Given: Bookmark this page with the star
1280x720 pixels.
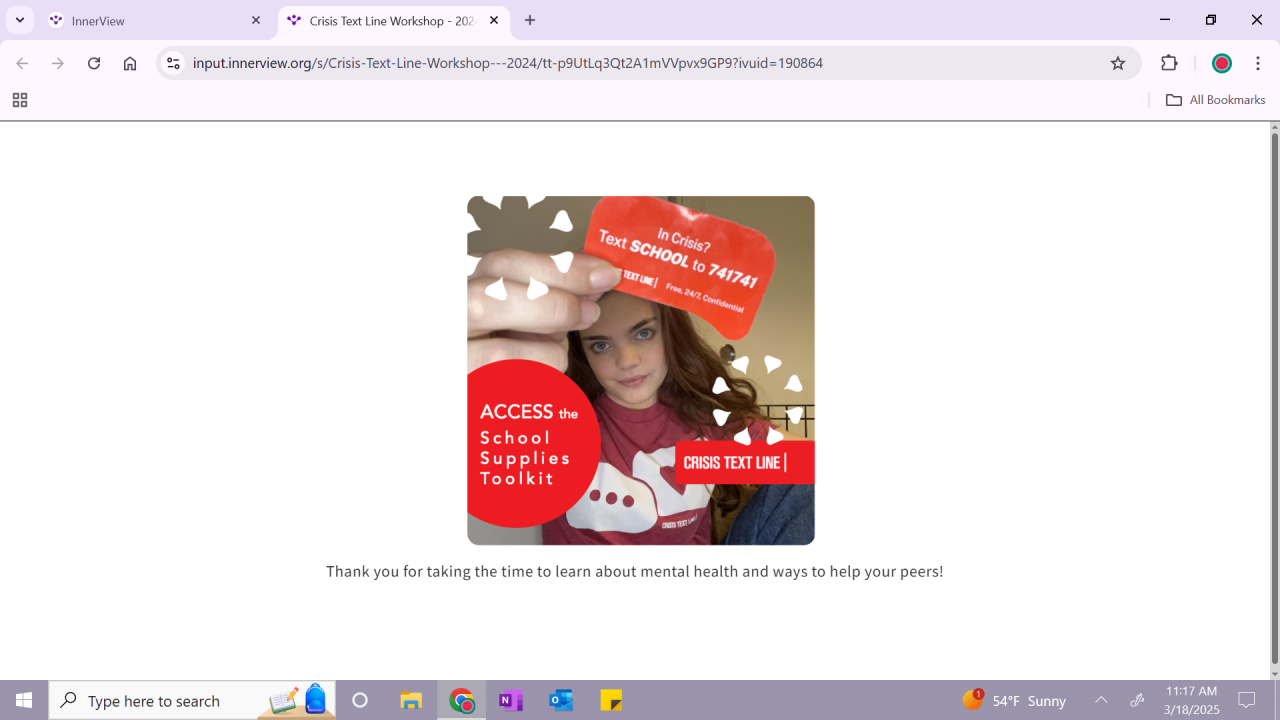Looking at the screenshot, I should pos(1118,63).
